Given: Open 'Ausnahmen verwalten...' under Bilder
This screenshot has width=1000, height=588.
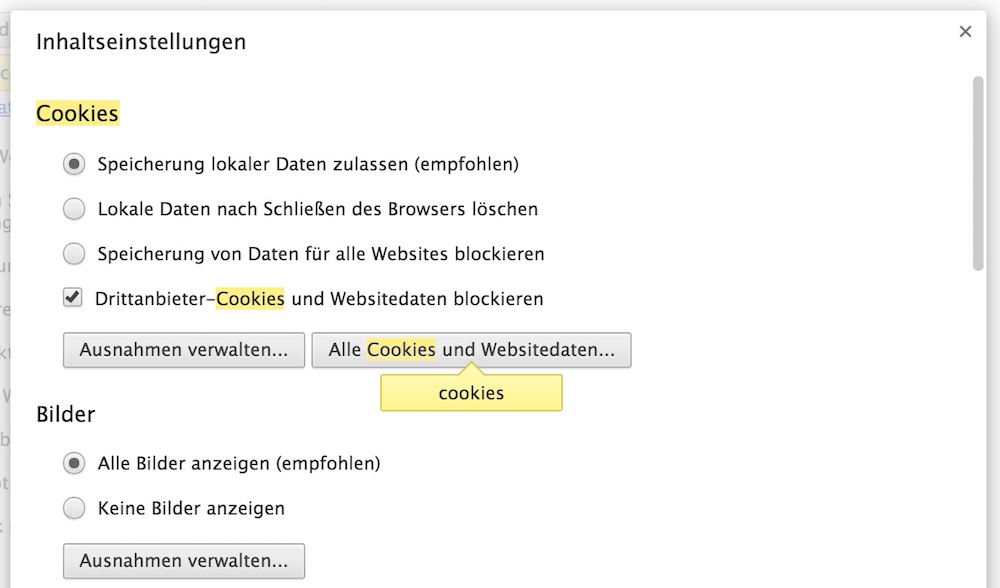Looking at the screenshot, I should 184,561.
